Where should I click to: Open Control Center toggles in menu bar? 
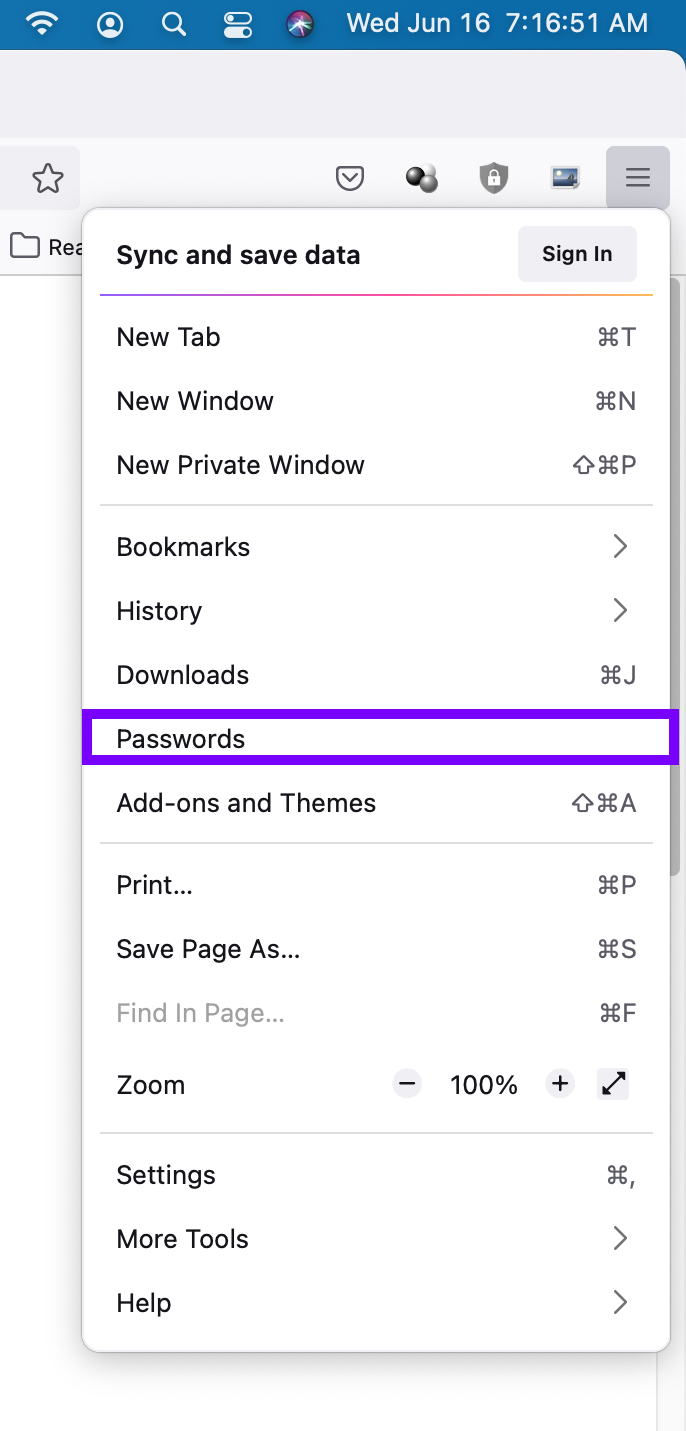click(237, 23)
